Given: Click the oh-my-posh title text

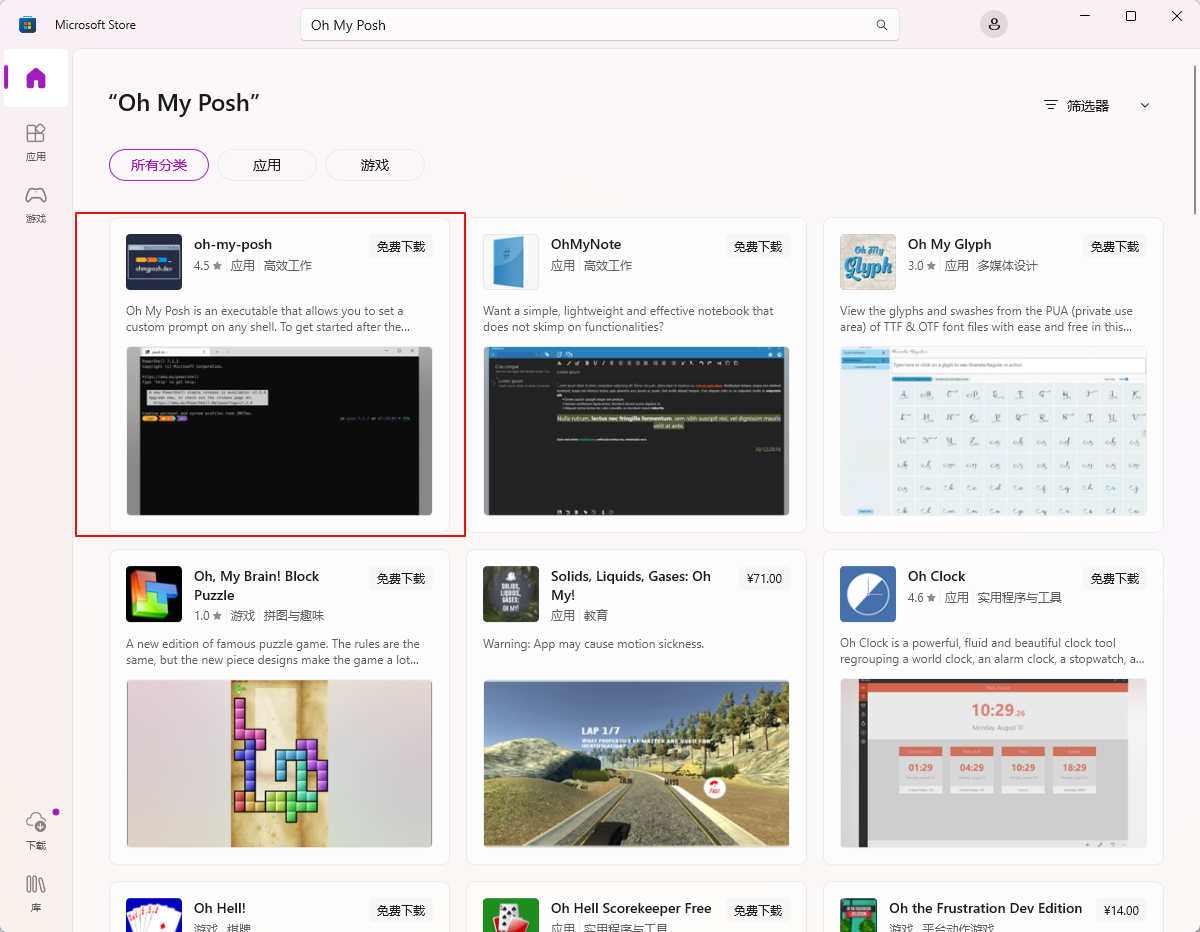Looking at the screenshot, I should [233, 244].
